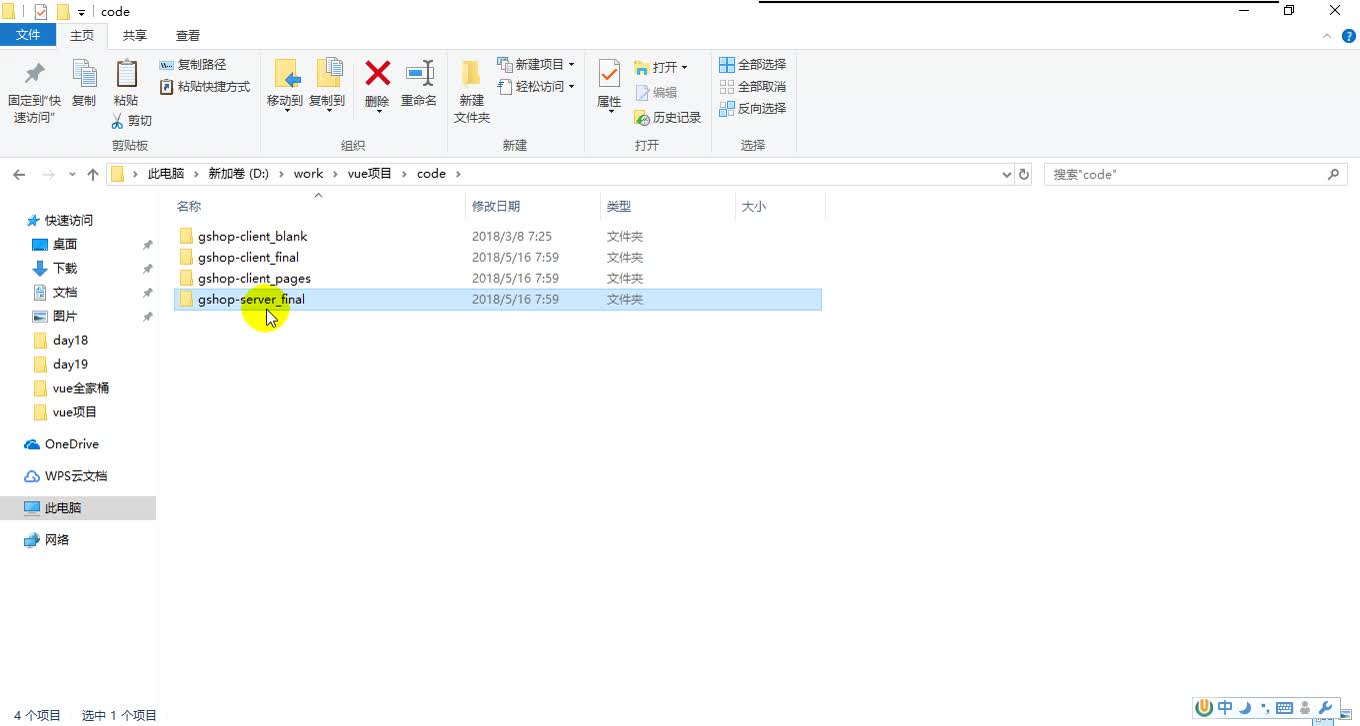
Task: Click IME wrench settings icon
Action: pos(1327,708)
